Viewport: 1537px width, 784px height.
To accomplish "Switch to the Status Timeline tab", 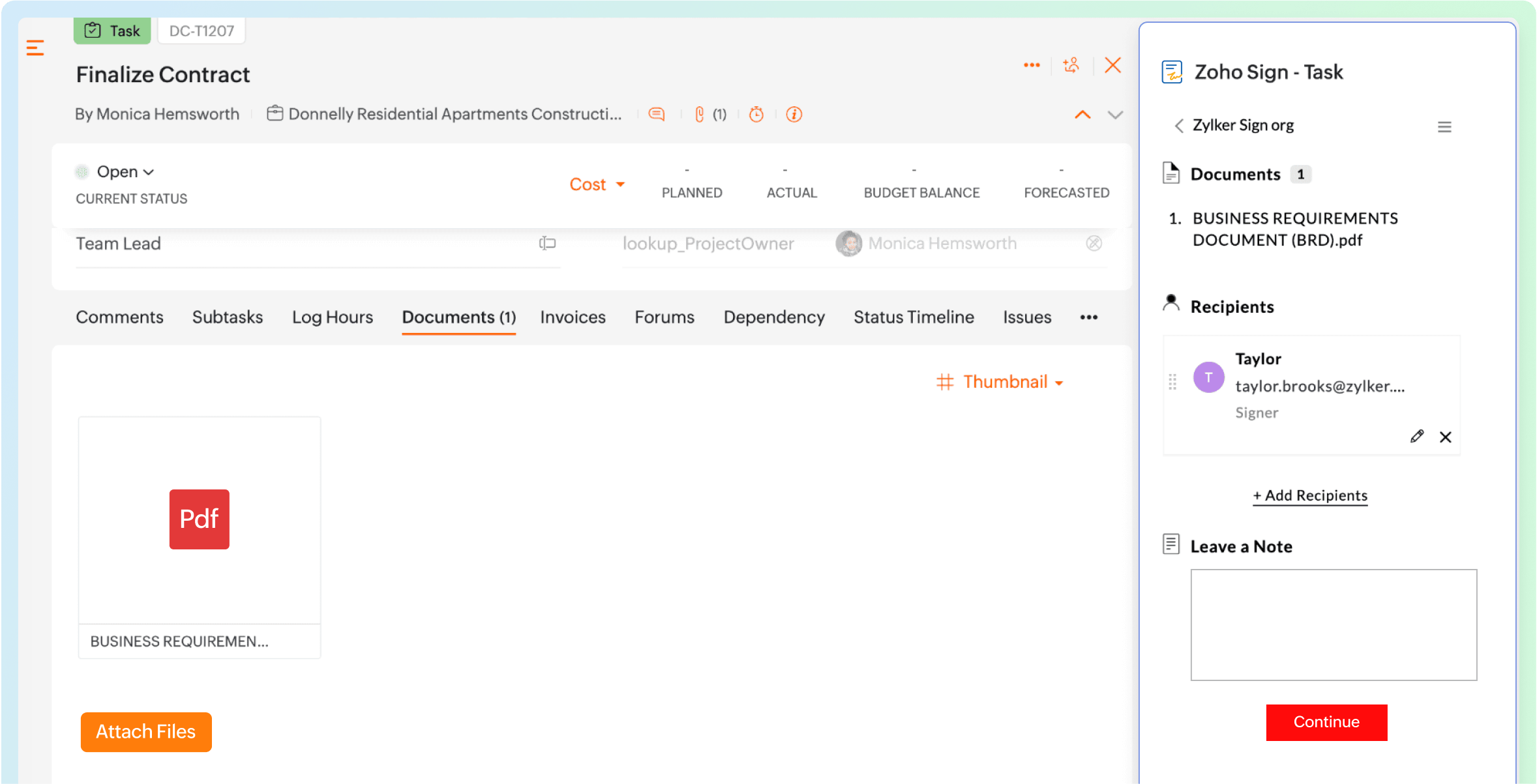I will pos(914,317).
